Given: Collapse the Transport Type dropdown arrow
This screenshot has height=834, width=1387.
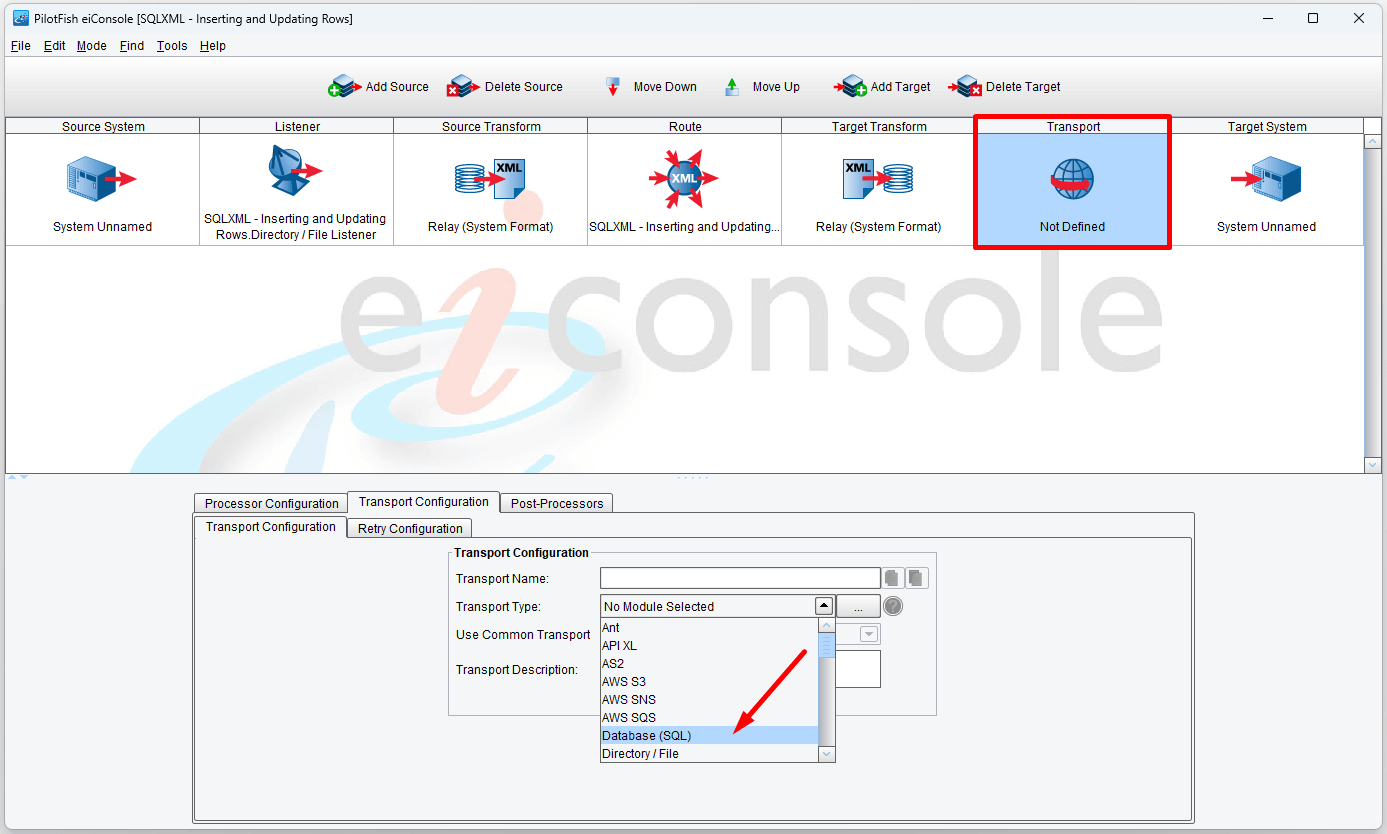Looking at the screenshot, I should tap(823, 606).
